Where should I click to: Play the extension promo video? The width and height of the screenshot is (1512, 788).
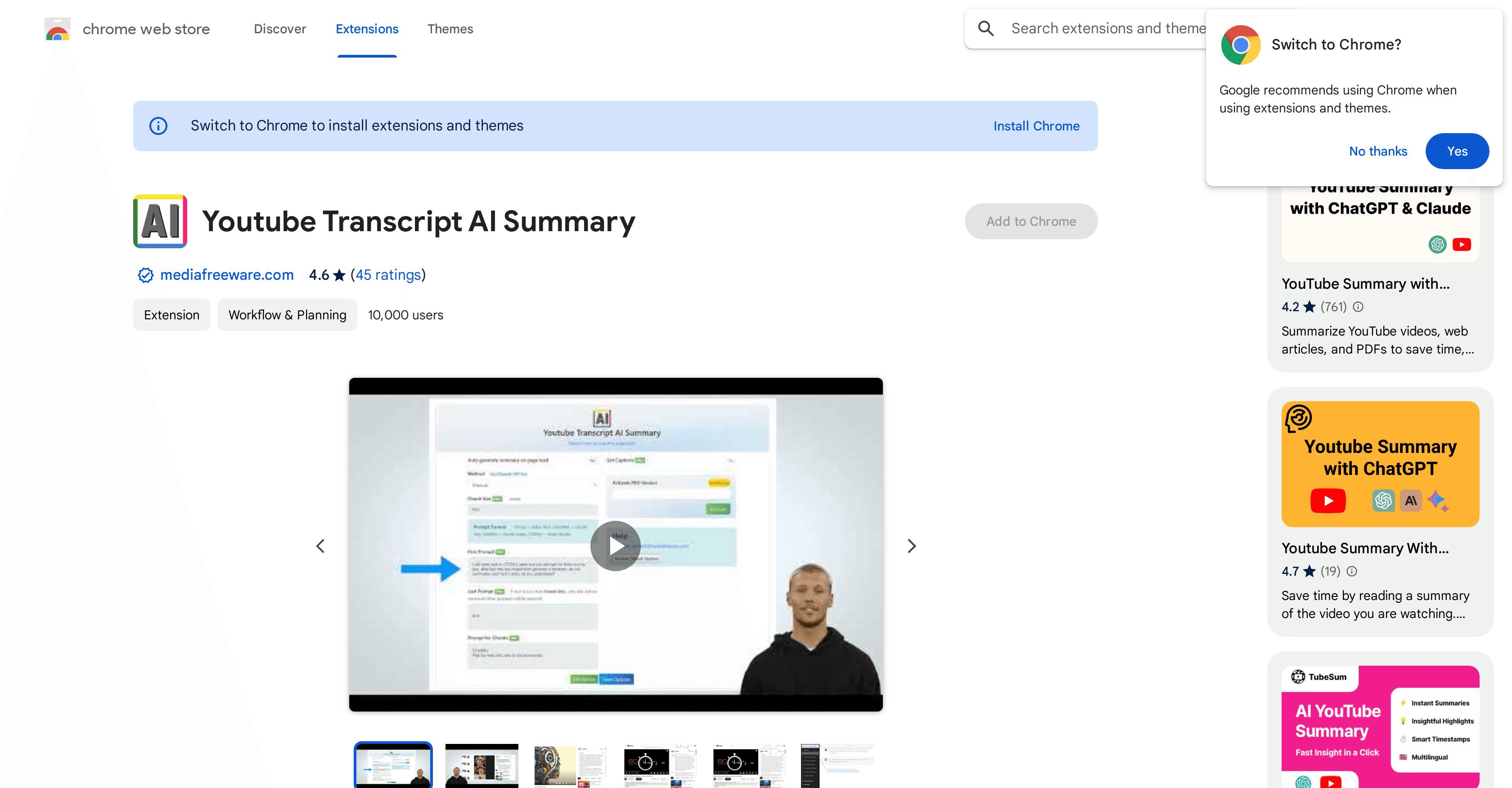point(615,545)
